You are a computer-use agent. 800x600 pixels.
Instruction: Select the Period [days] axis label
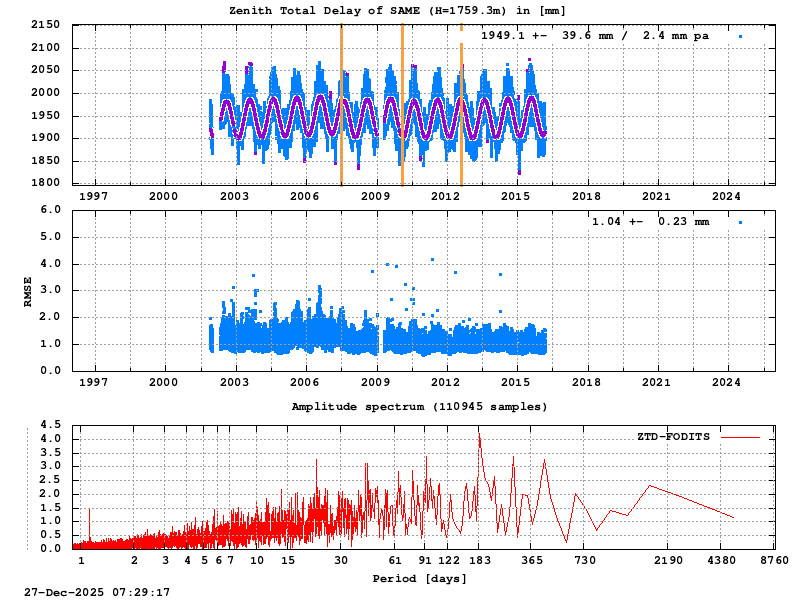point(422,577)
